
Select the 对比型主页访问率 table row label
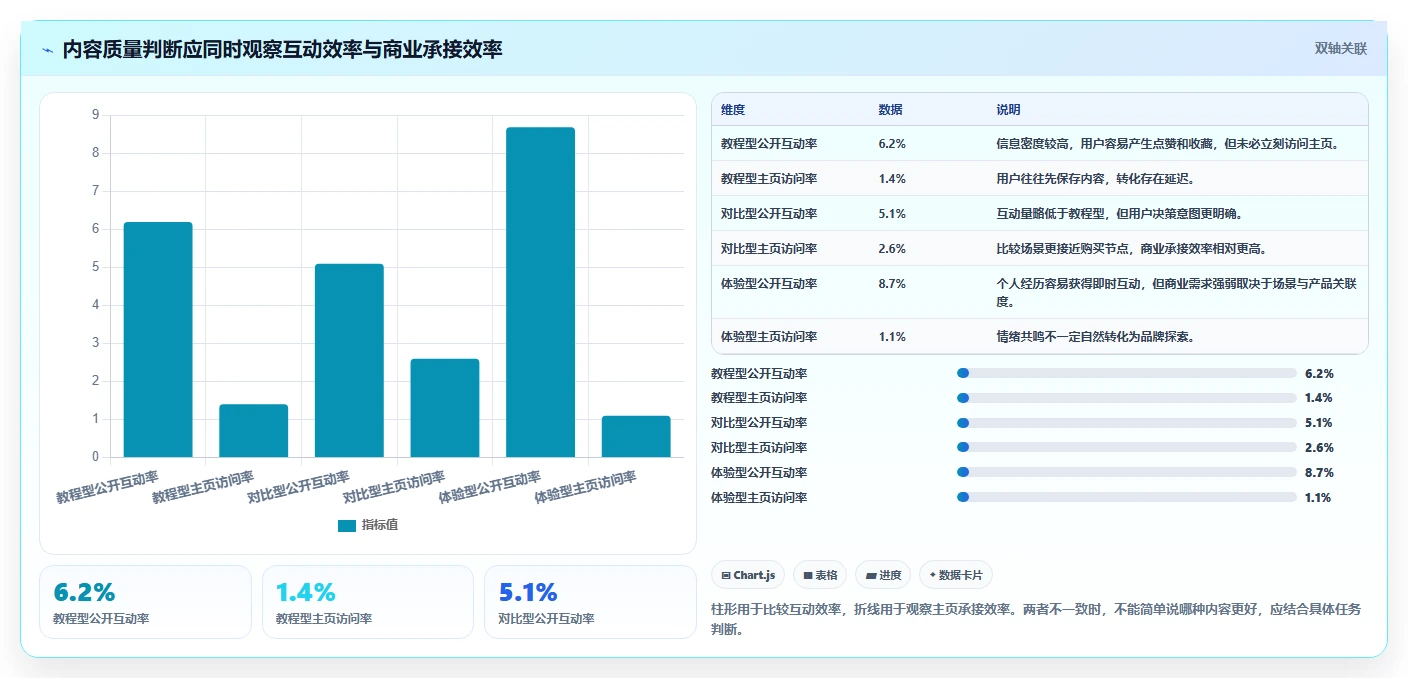pos(769,249)
